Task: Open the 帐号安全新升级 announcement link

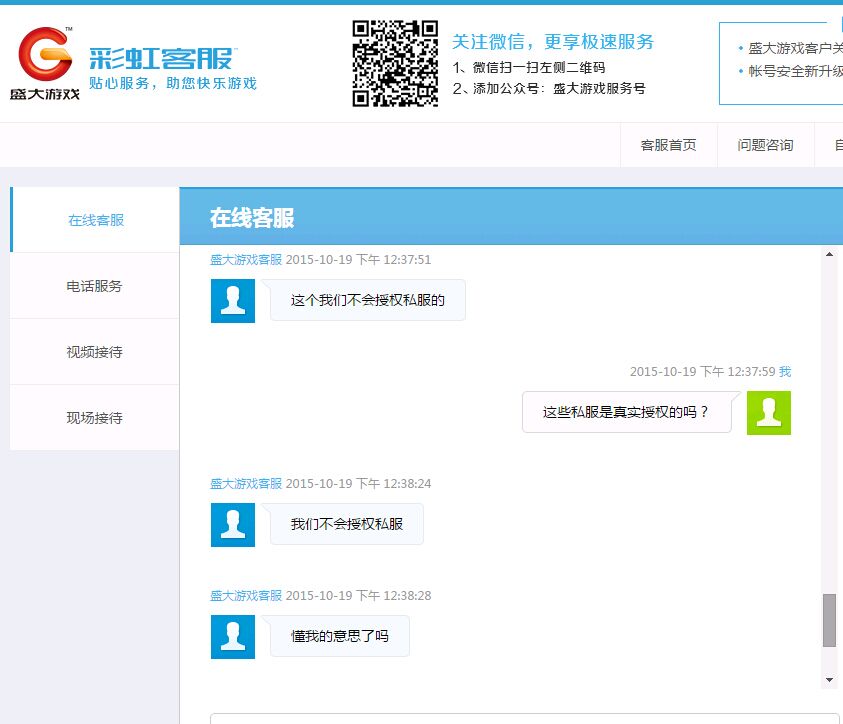Action: [x=795, y=71]
